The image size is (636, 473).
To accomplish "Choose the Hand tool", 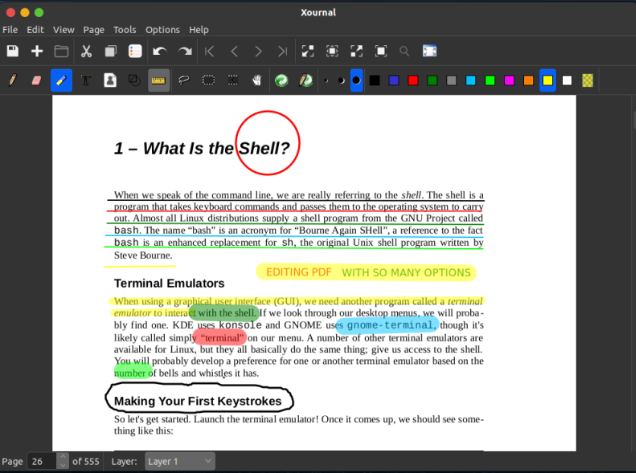I will click(257, 80).
